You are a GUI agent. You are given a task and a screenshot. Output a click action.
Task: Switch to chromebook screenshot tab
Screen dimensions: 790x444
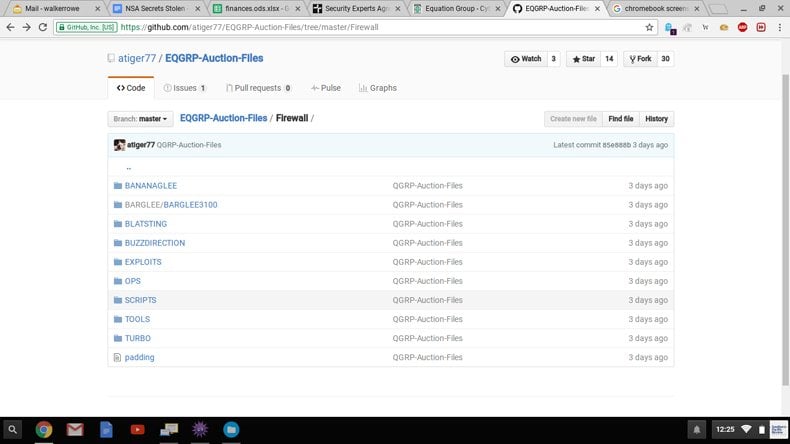(655, 9)
